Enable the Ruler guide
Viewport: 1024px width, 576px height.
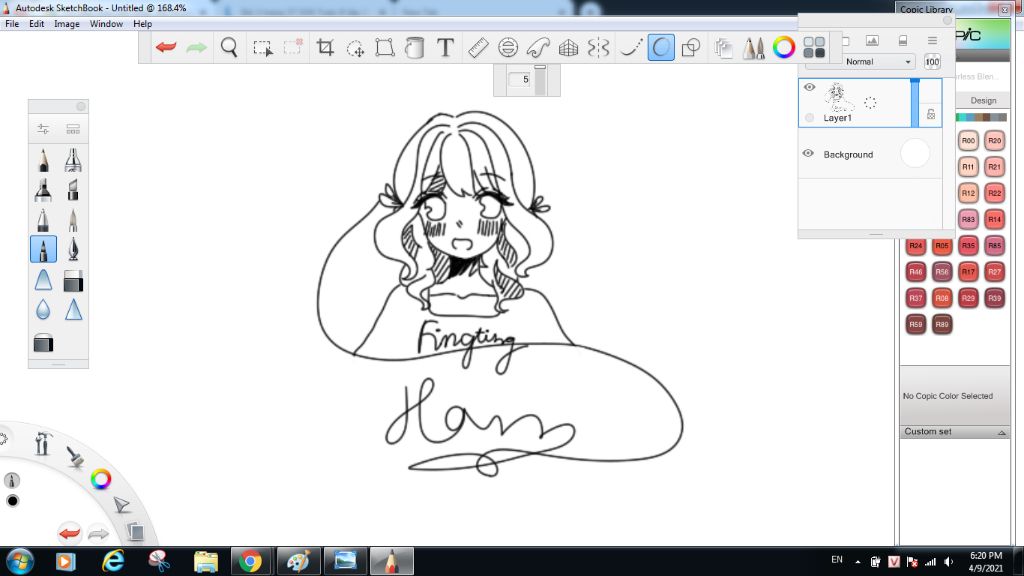(477, 47)
